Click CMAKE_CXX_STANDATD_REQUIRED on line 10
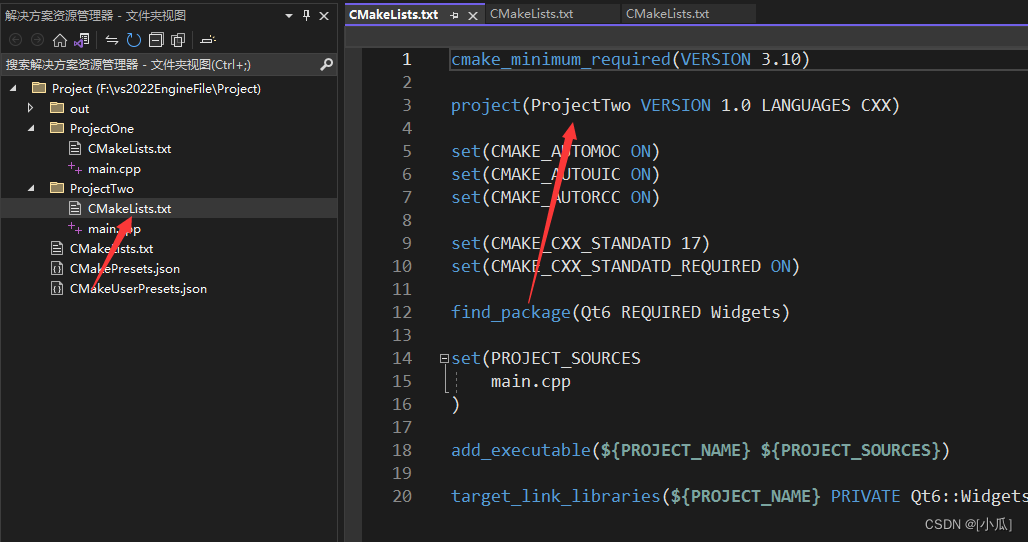Image resolution: width=1028 pixels, height=542 pixels. coord(625,266)
